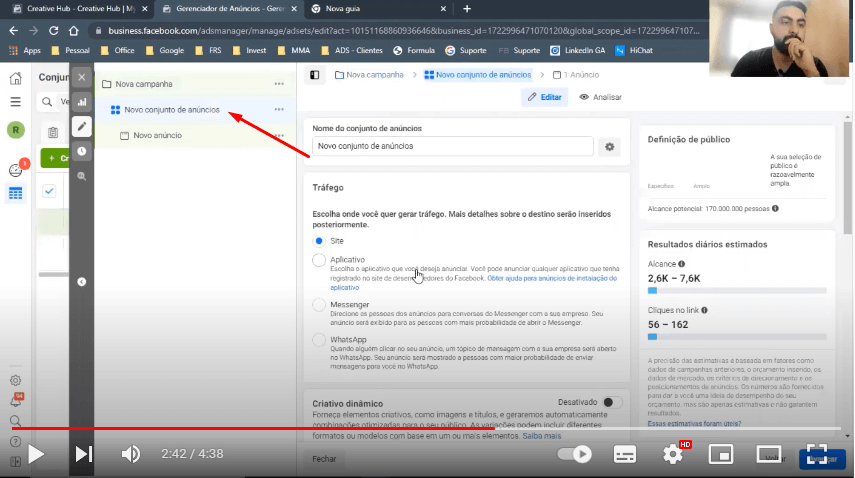Select WhatsApp traffic destination
The image size is (855, 478).
point(319,340)
